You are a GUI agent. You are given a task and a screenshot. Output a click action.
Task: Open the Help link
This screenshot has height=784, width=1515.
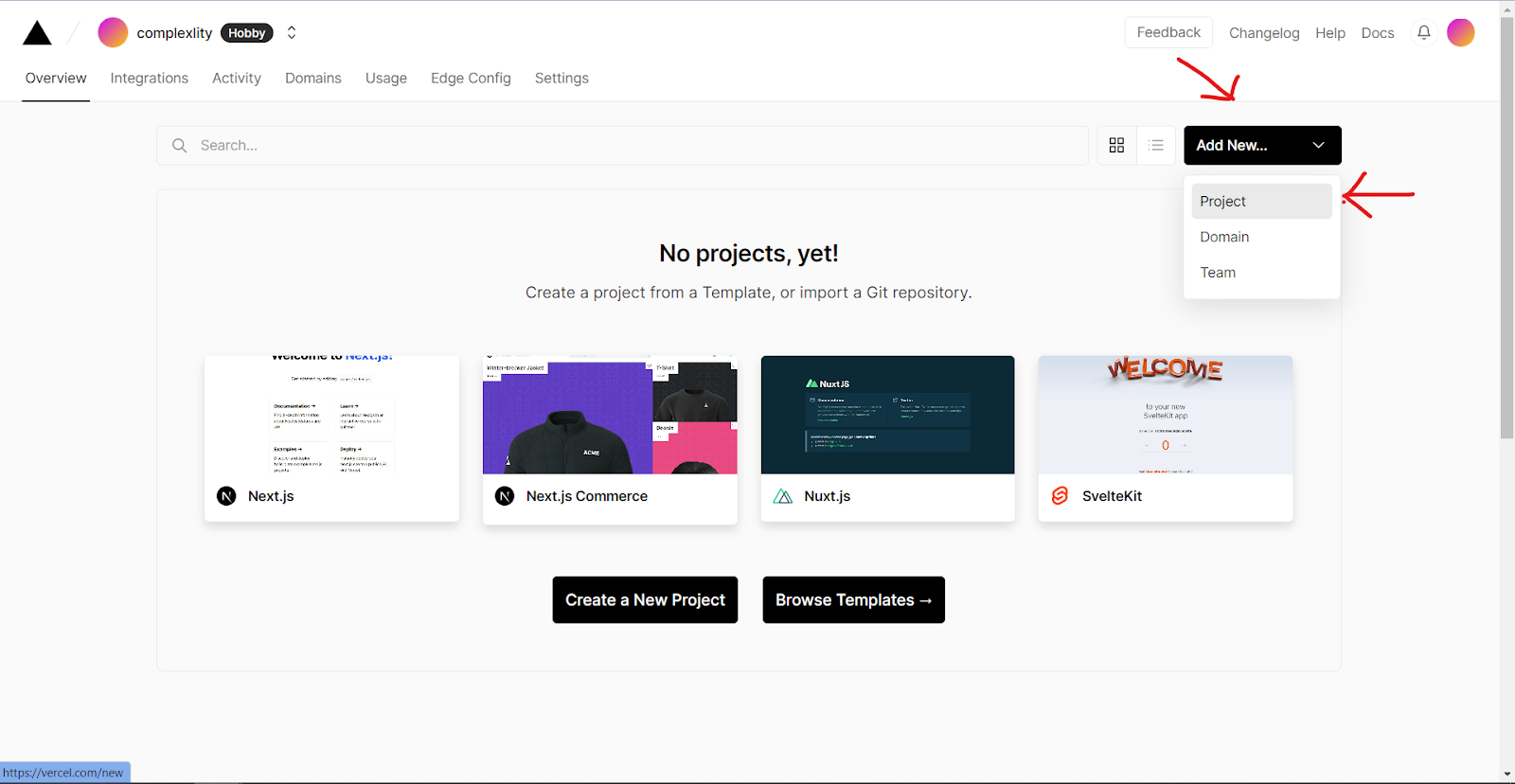(1330, 33)
